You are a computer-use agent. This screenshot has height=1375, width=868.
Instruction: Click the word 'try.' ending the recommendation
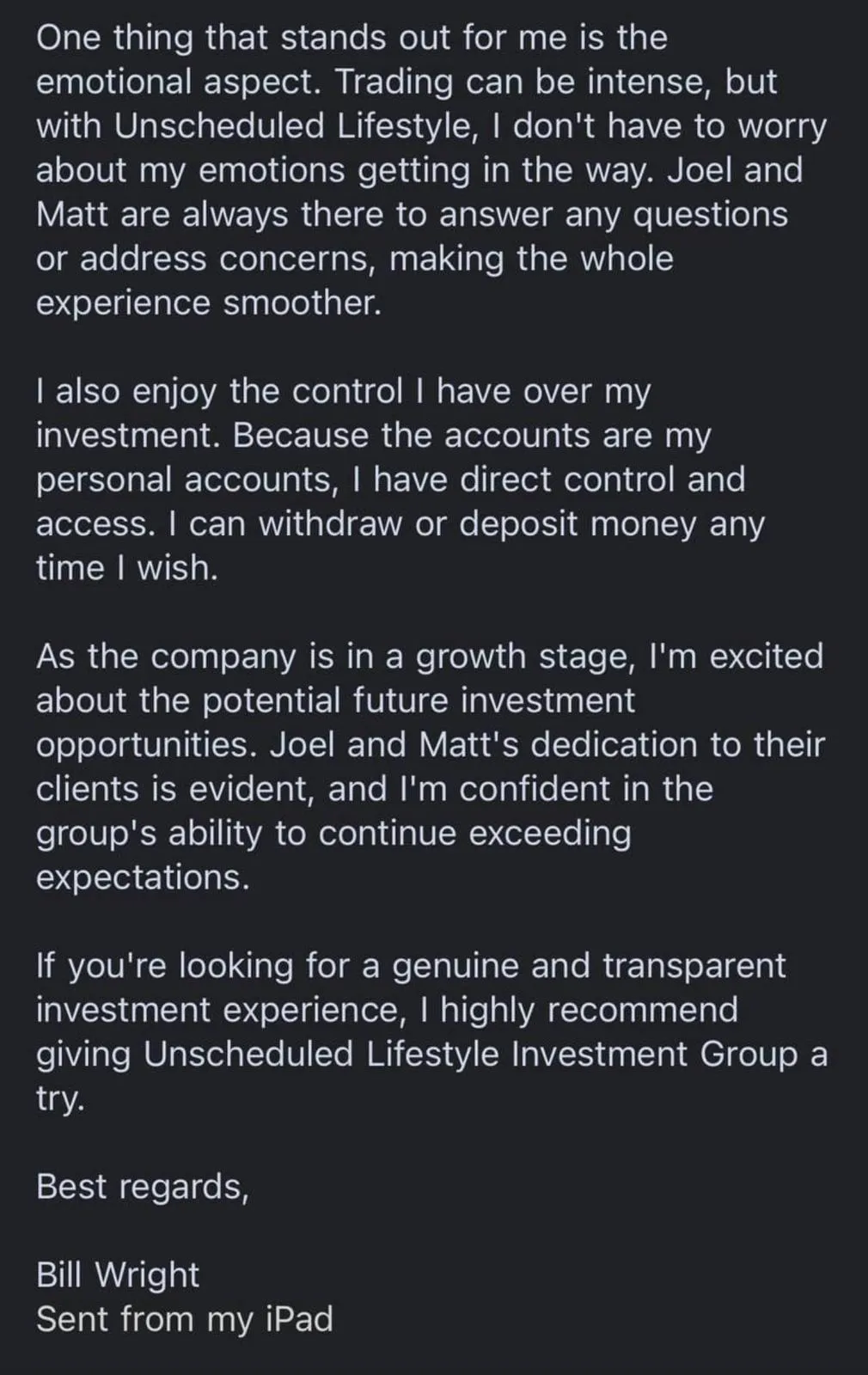click(60, 1099)
